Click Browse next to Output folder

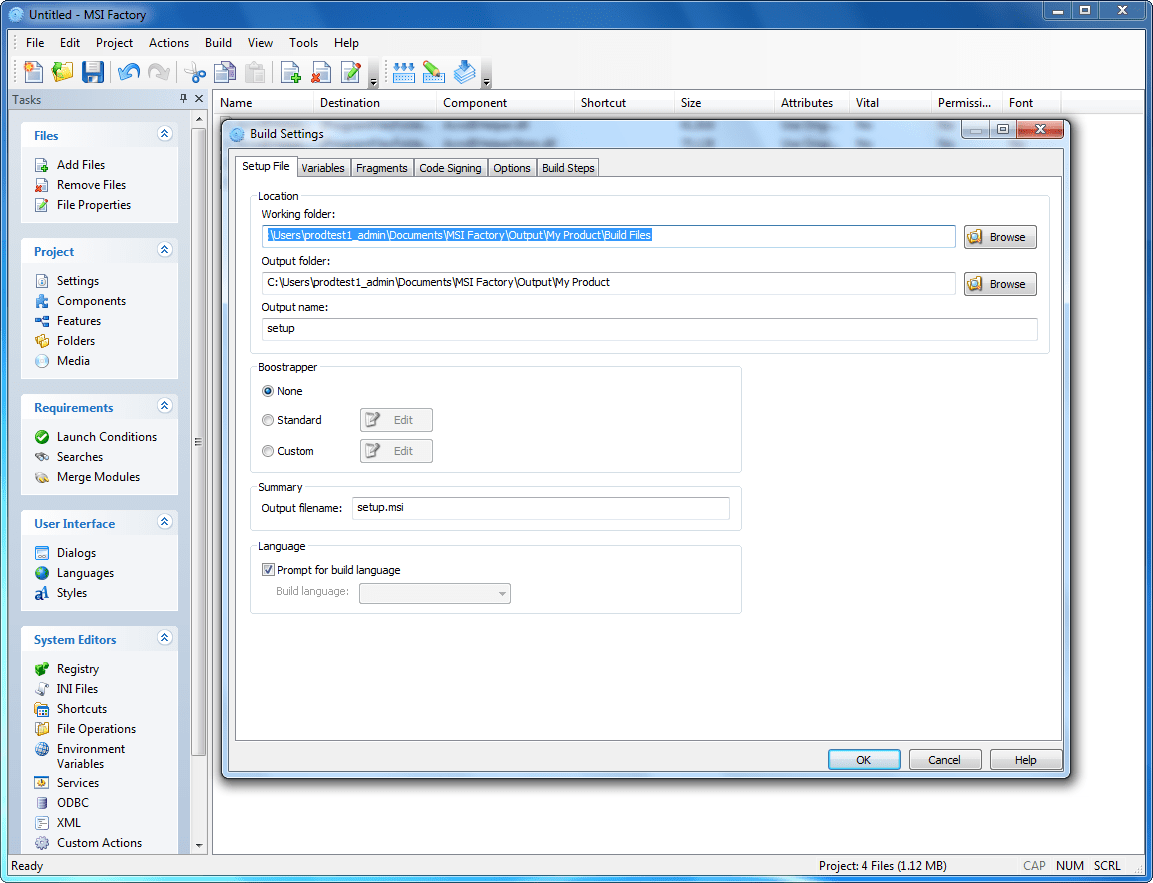(1000, 284)
